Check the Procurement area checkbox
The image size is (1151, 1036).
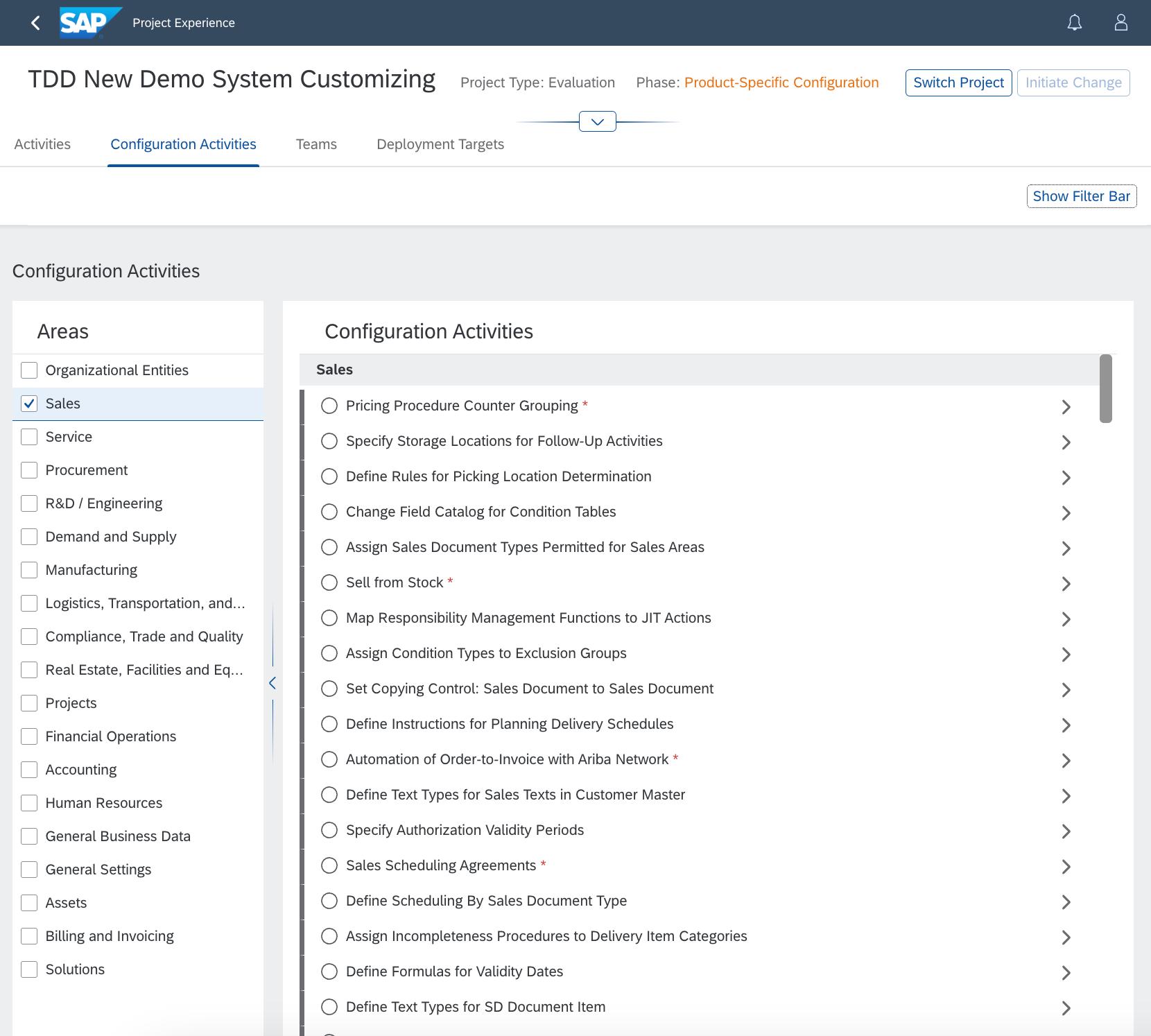[29, 470]
